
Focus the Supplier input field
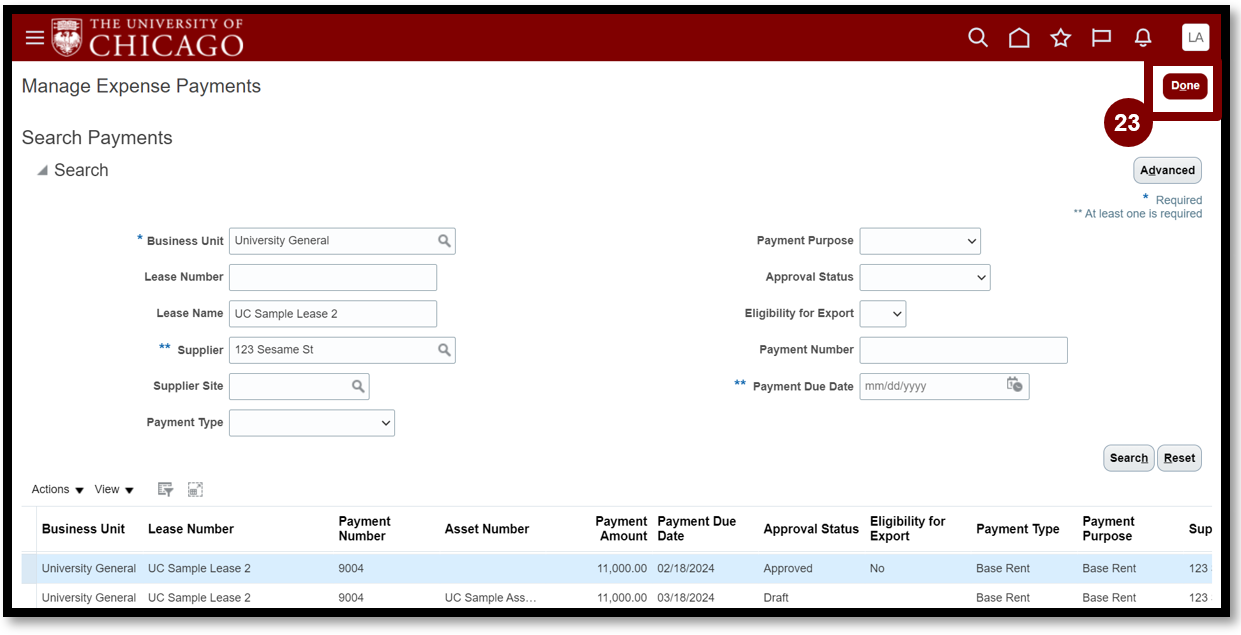332,350
